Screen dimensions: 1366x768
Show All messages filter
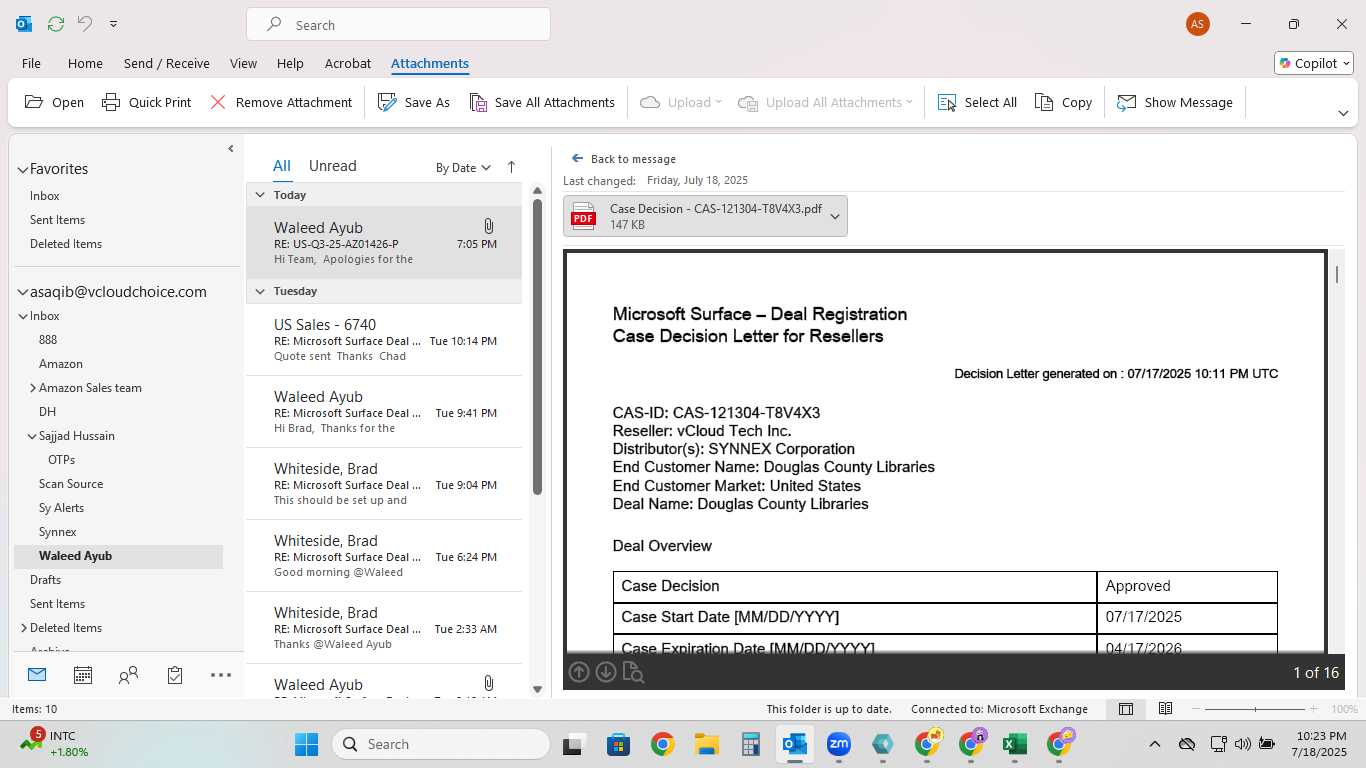pyautogui.click(x=282, y=166)
